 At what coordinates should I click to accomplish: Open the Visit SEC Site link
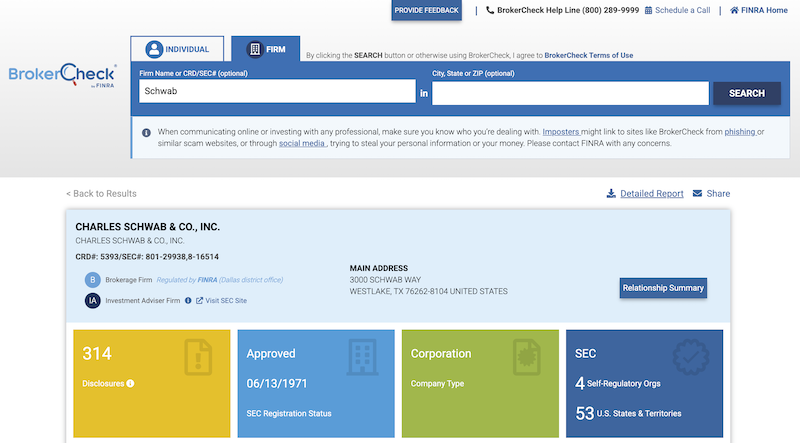point(226,300)
